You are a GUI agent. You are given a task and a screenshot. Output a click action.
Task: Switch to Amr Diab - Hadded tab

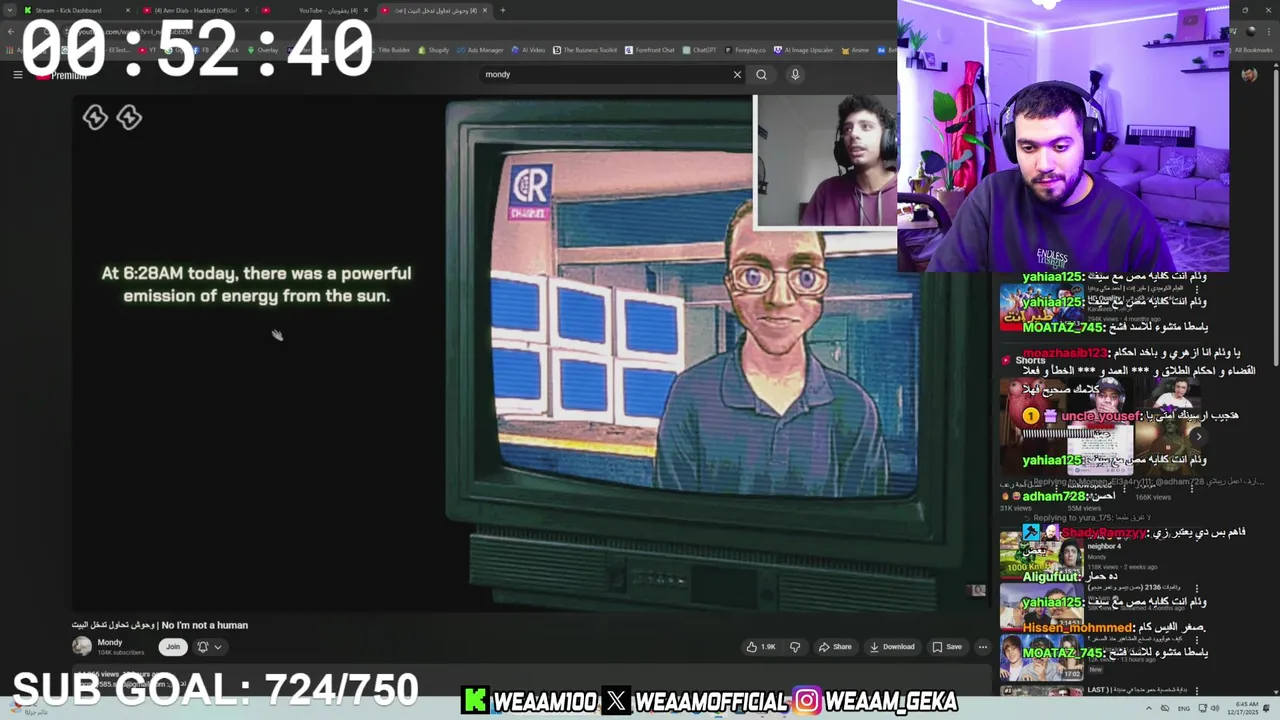click(195, 10)
